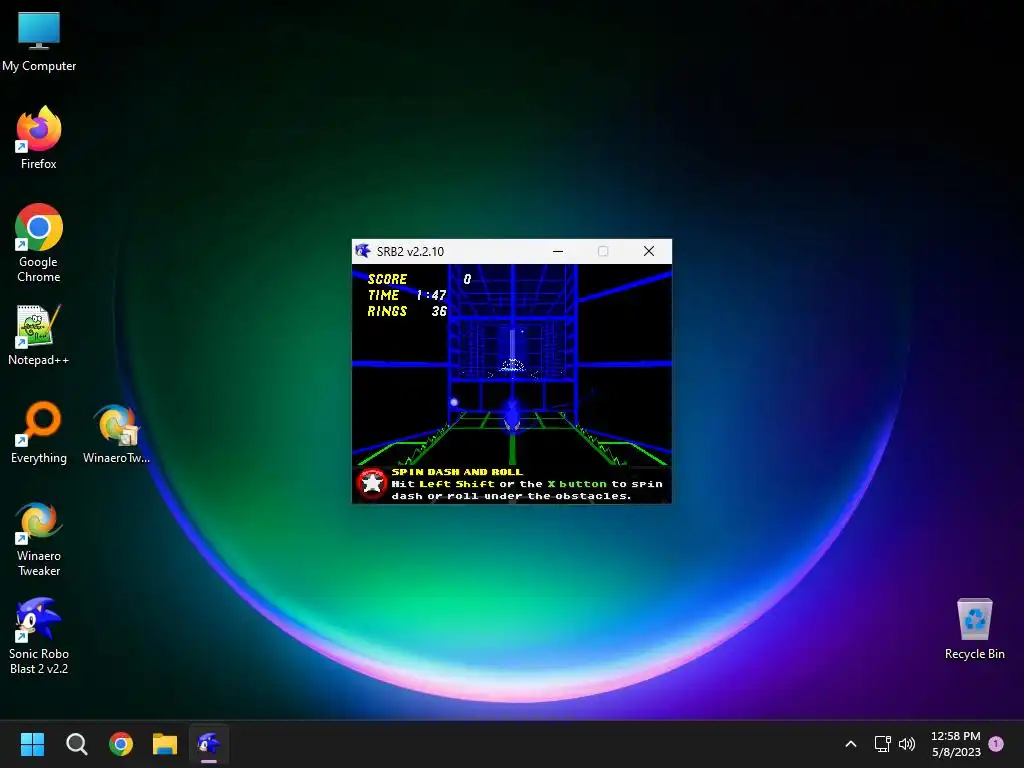Viewport: 1024px width, 768px height.
Task: Show hidden system tray icons
Action: tap(850, 744)
